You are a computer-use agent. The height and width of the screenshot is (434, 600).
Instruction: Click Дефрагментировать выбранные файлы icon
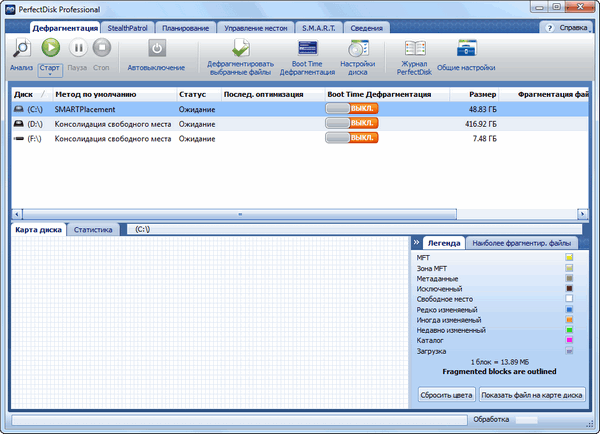click(x=240, y=48)
